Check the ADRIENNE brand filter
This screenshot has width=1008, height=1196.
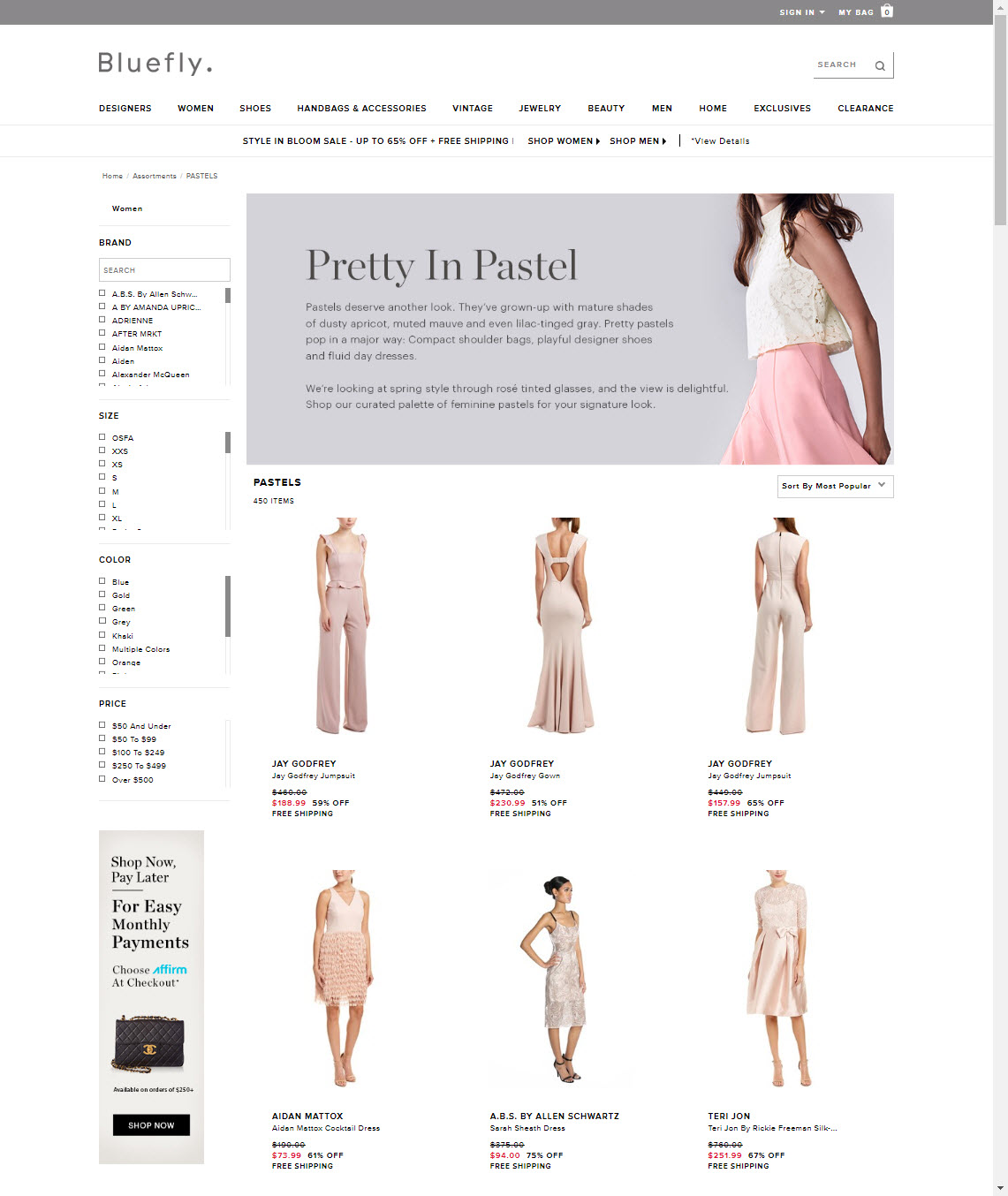(x=102, y=320)
